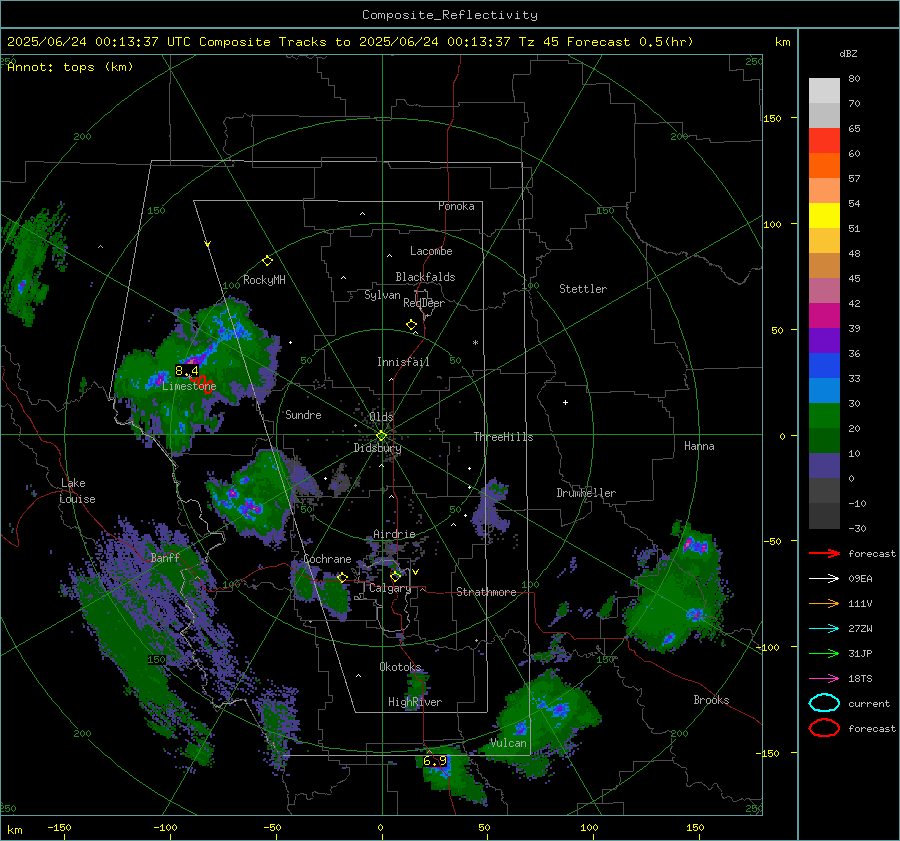
Task: Click the Stettler city label
Action: pos(583,289)
